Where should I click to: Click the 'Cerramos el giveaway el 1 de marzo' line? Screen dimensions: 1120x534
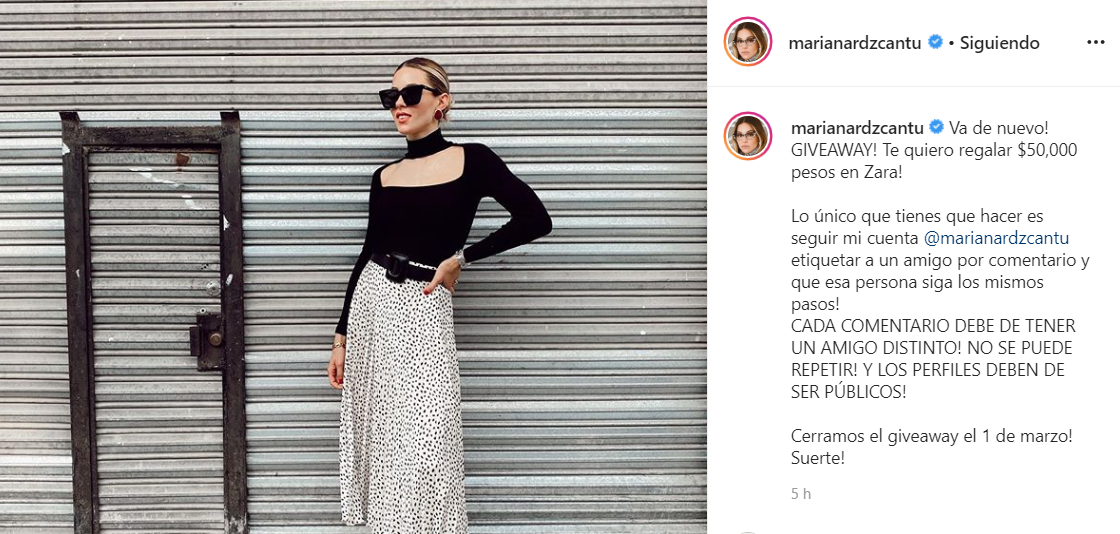tap(931, 436)
